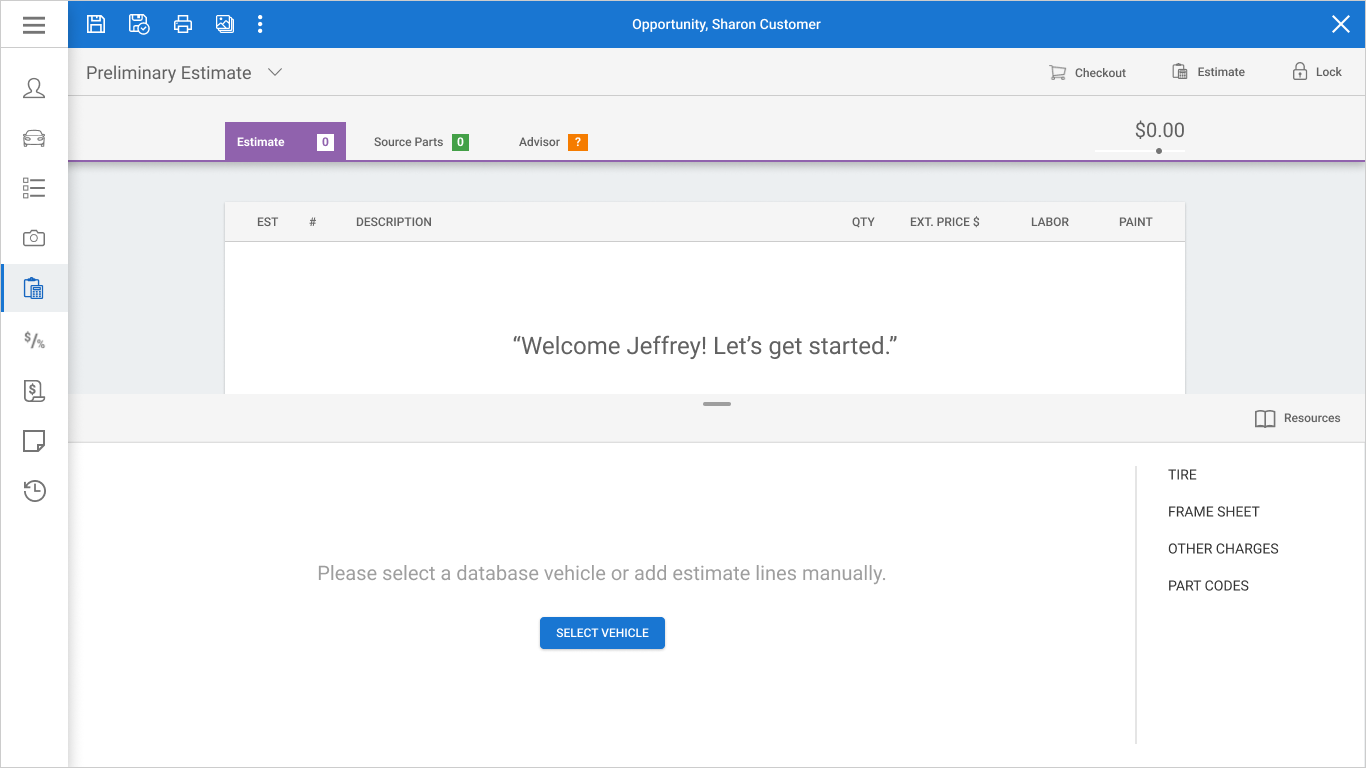The image size is (1366, 768).
Task: Select FRAME SHEET in the side list
Action: [1214, 512]
